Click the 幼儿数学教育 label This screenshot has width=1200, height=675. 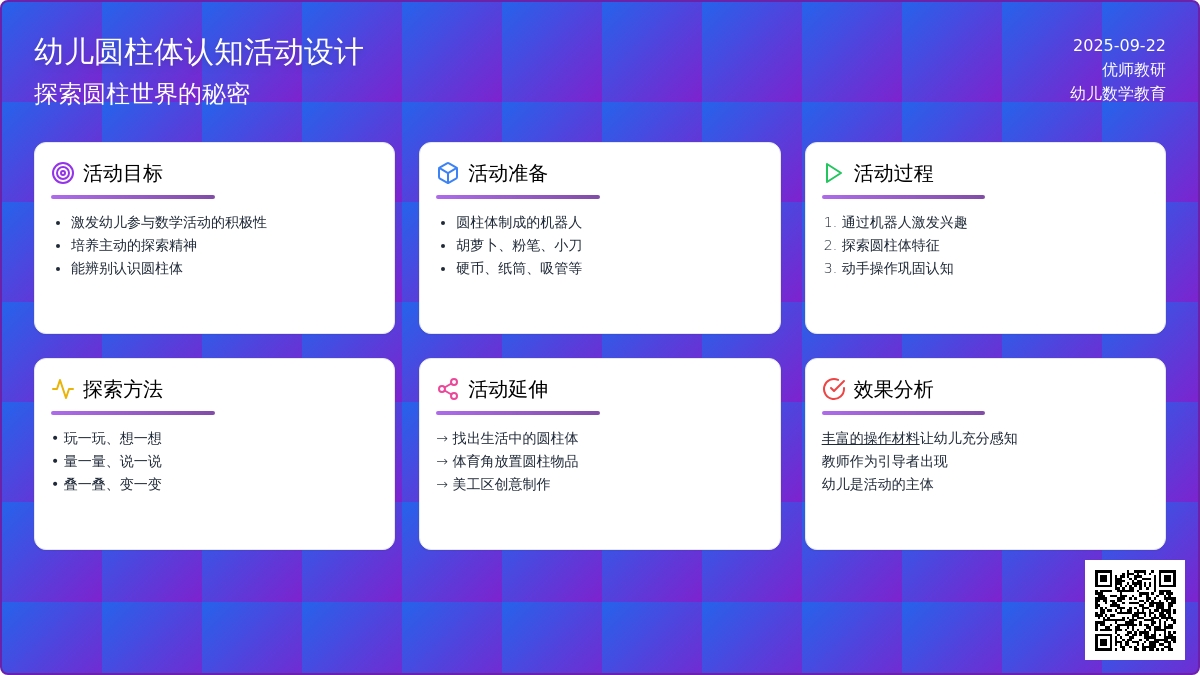point(1117,93)
